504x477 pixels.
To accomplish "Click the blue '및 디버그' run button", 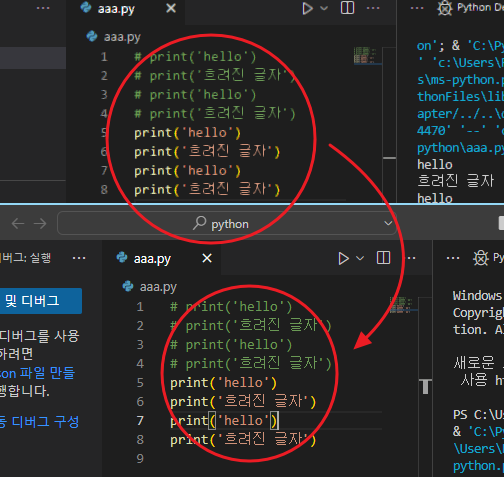I will coord(41,301).
